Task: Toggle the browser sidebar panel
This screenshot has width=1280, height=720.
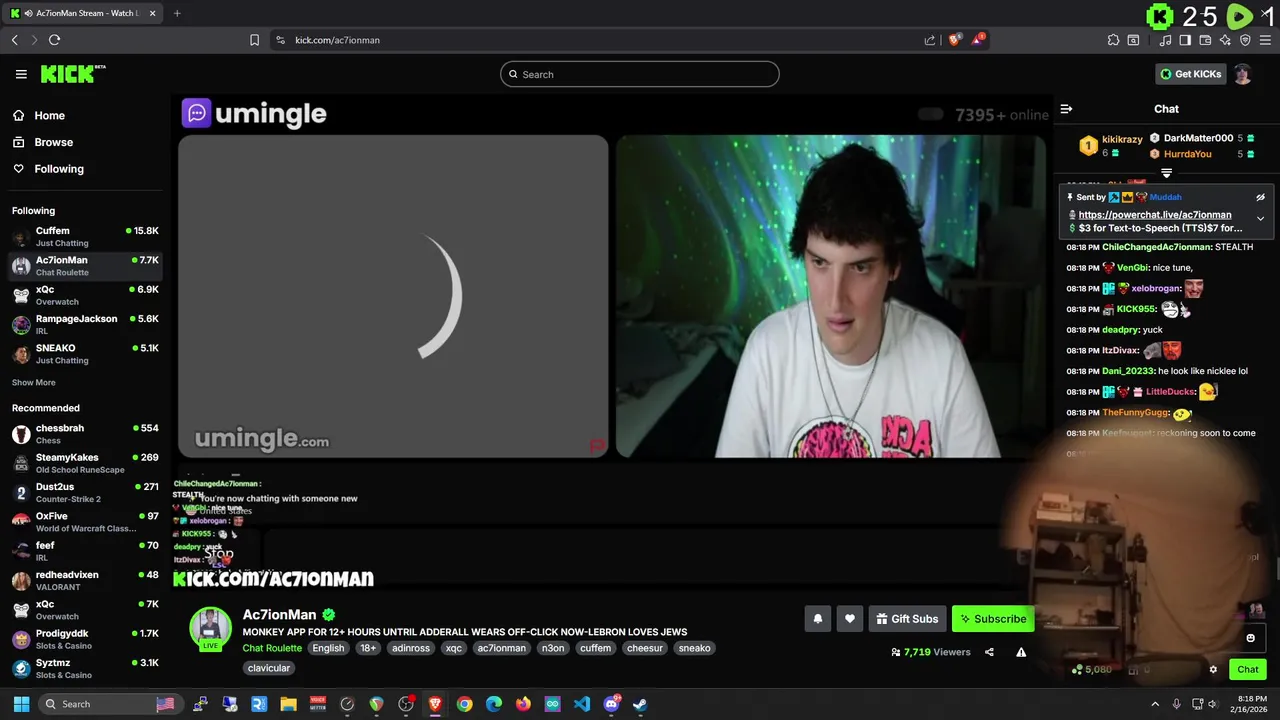Action: pyautogui.click(x=1185, y=40)
